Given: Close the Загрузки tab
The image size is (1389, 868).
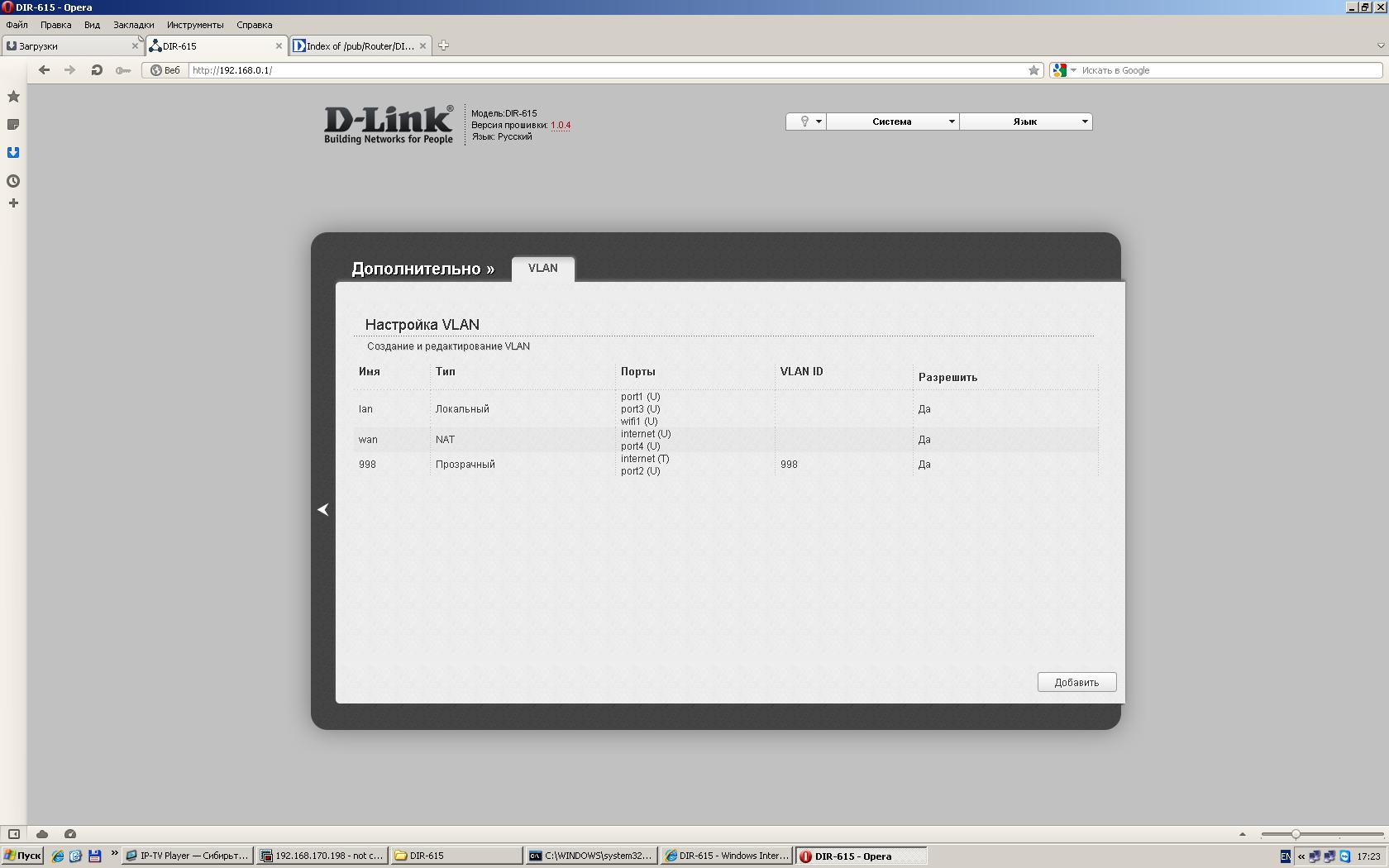Looking at the screenshot, I should (x=135, y=46).
